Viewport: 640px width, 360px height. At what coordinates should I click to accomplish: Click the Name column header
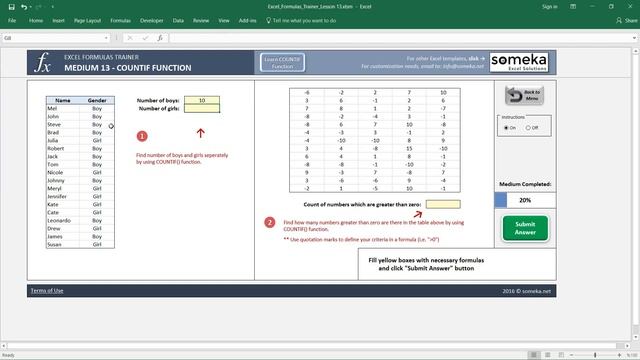coord(63,100)
